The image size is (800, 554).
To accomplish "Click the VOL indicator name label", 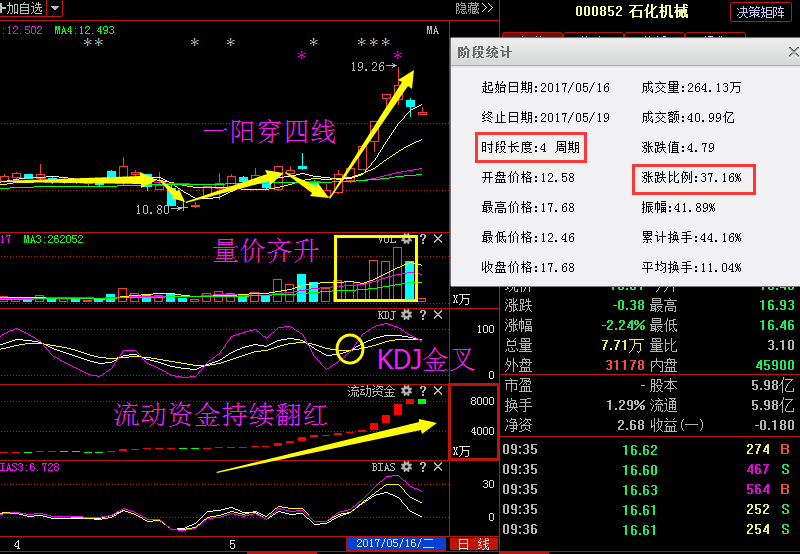I will click(387, 239).
